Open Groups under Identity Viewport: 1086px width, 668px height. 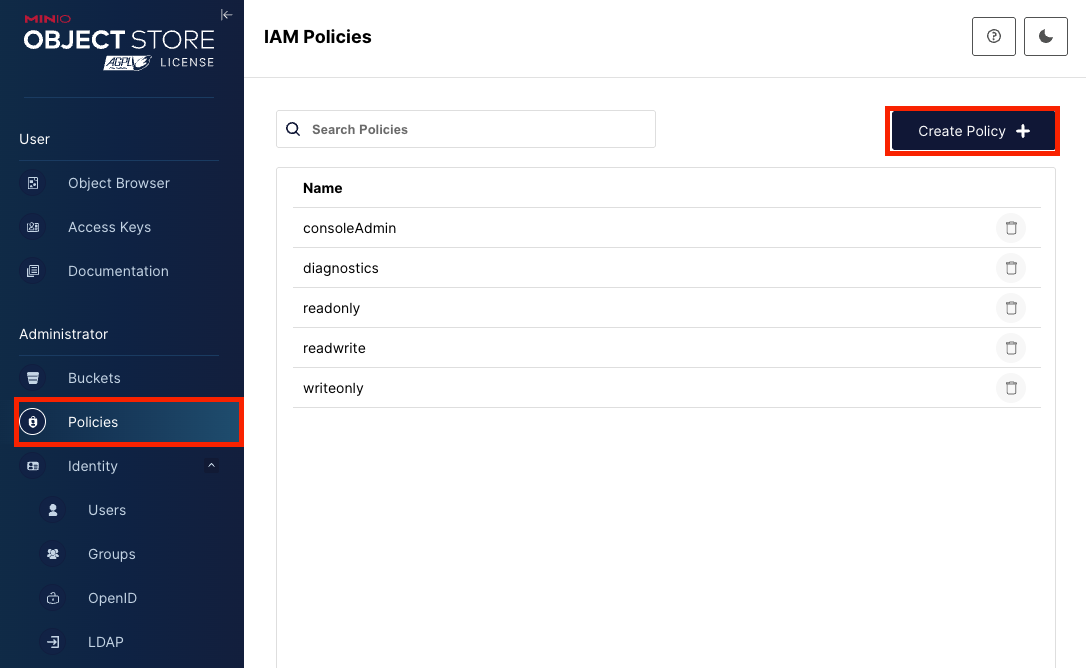coord(112,554)
